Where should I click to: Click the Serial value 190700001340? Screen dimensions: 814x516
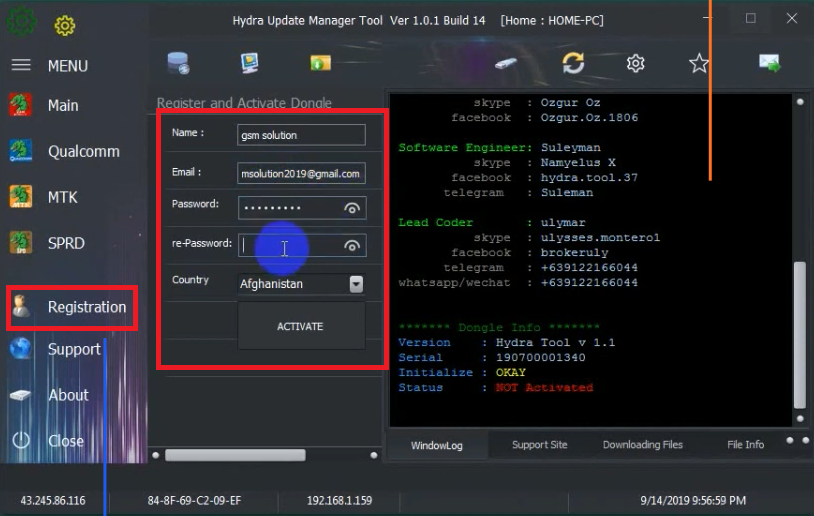tap(540, 357)
